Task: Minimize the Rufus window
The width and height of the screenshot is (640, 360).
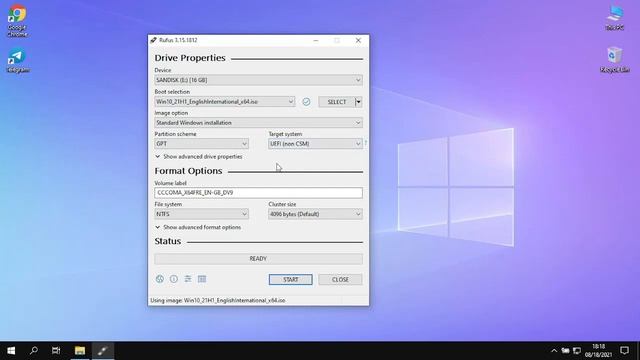Action: (316, 40)
